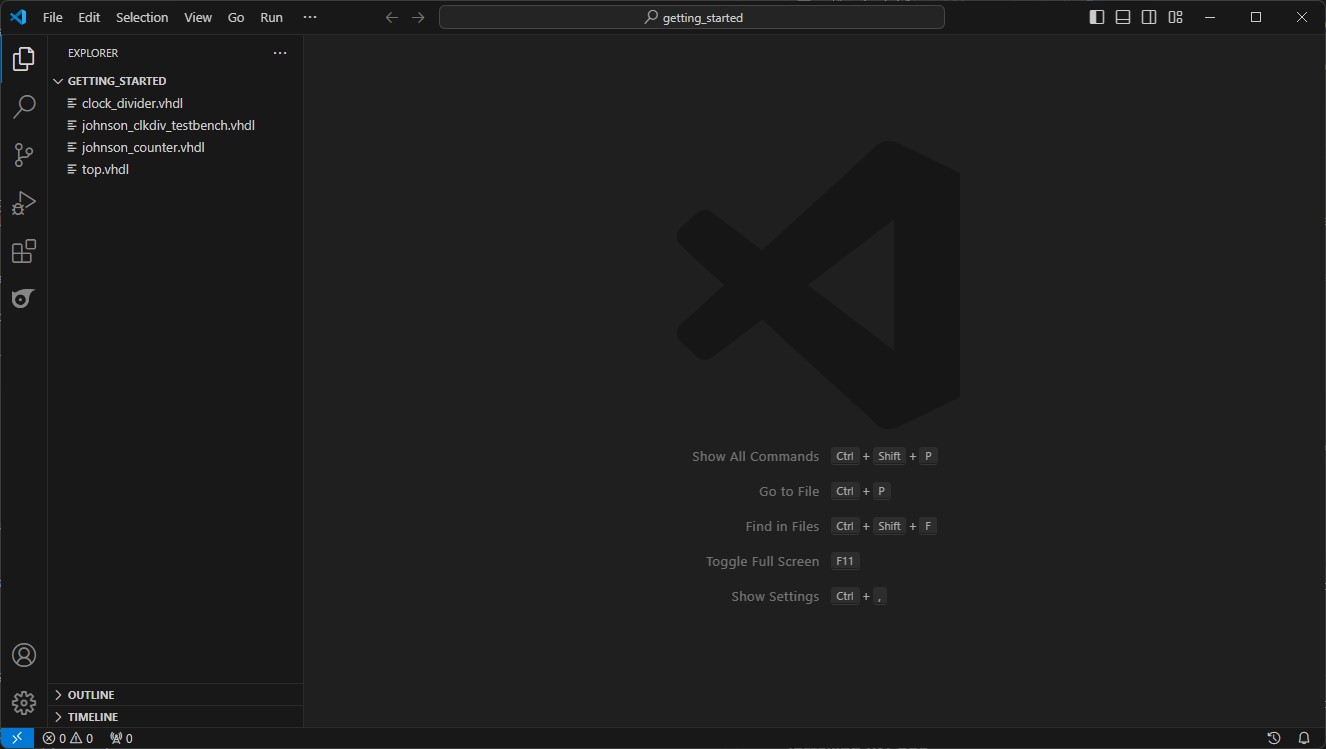Open the Edit menu
The image size is (1326, 749).
[x=89, y=17]
